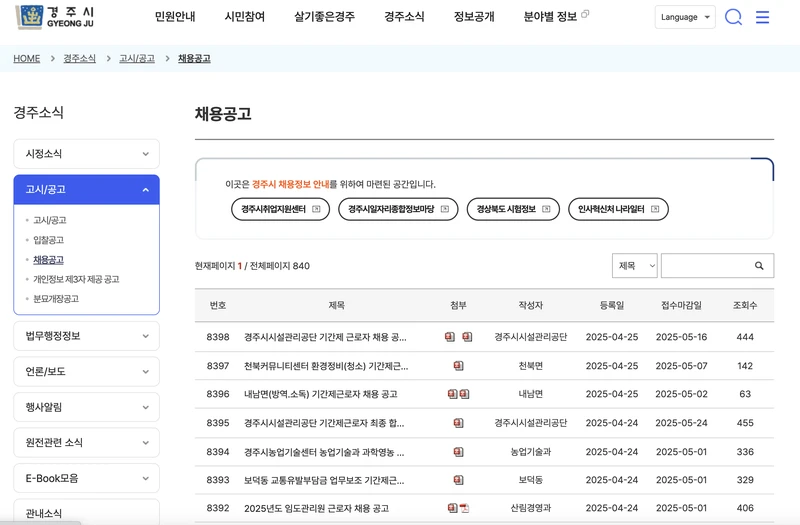Open first attachment of post 8396

coord(453,394)
